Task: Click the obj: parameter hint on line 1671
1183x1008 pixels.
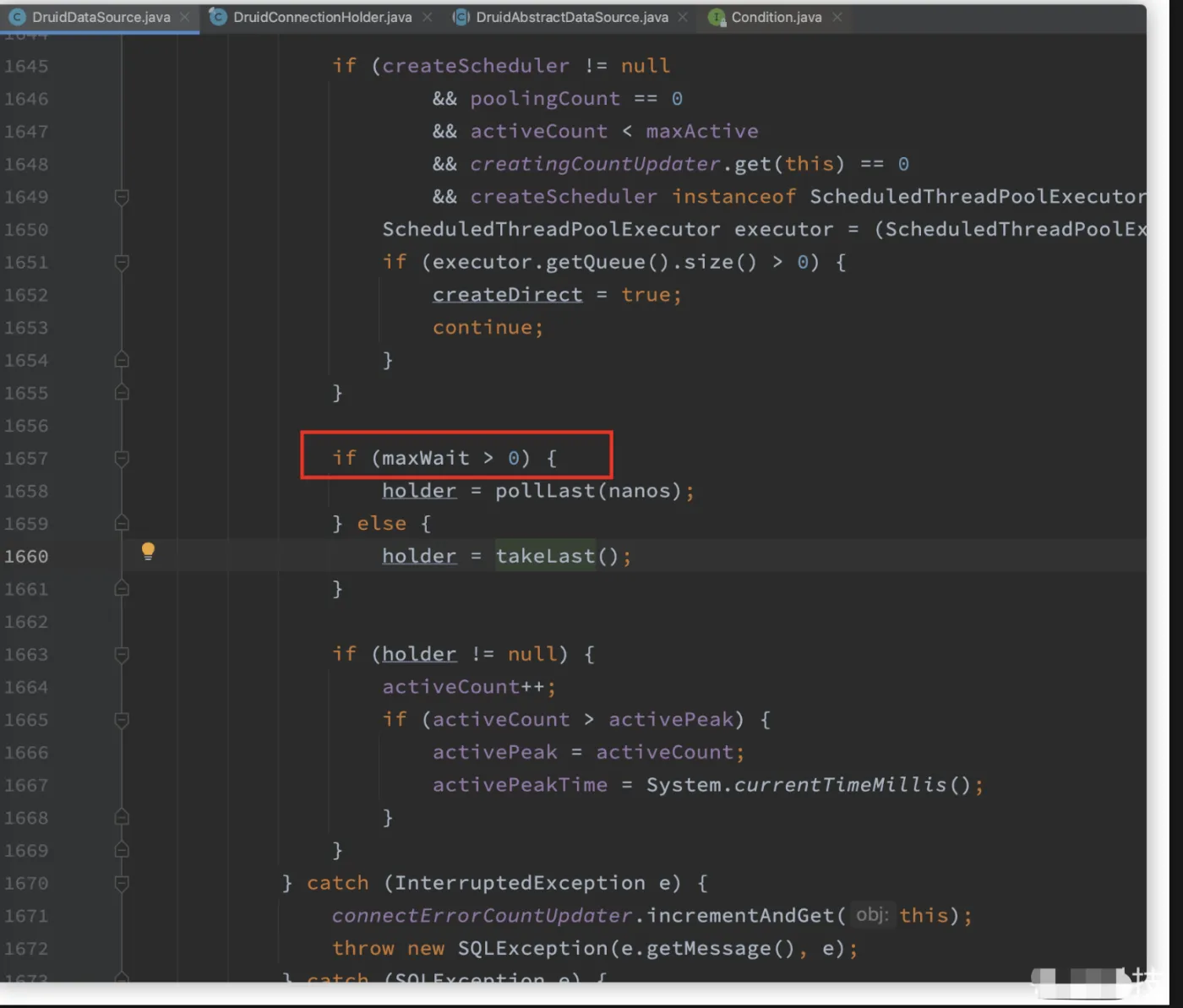Action: pos(872,915)
